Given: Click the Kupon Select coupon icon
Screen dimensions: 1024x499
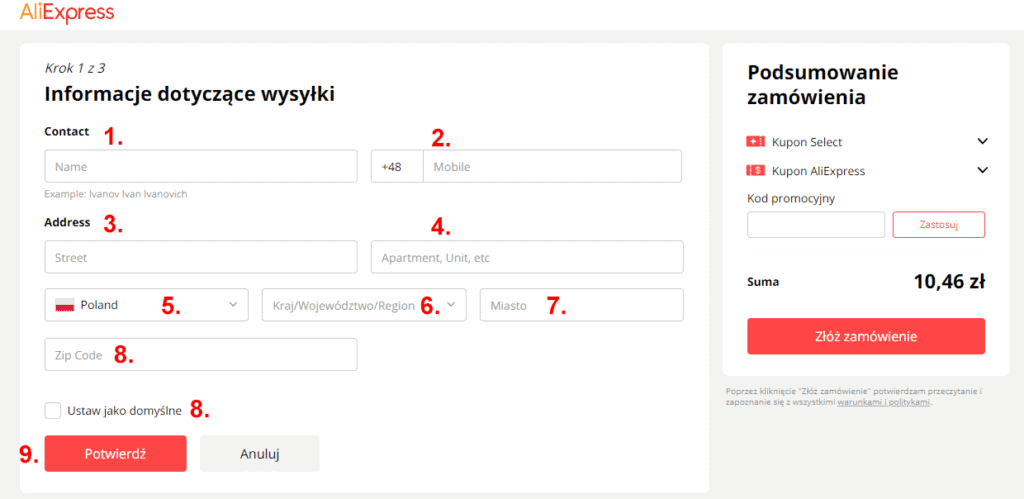Looking at the screenshot, I should (756, 142).
